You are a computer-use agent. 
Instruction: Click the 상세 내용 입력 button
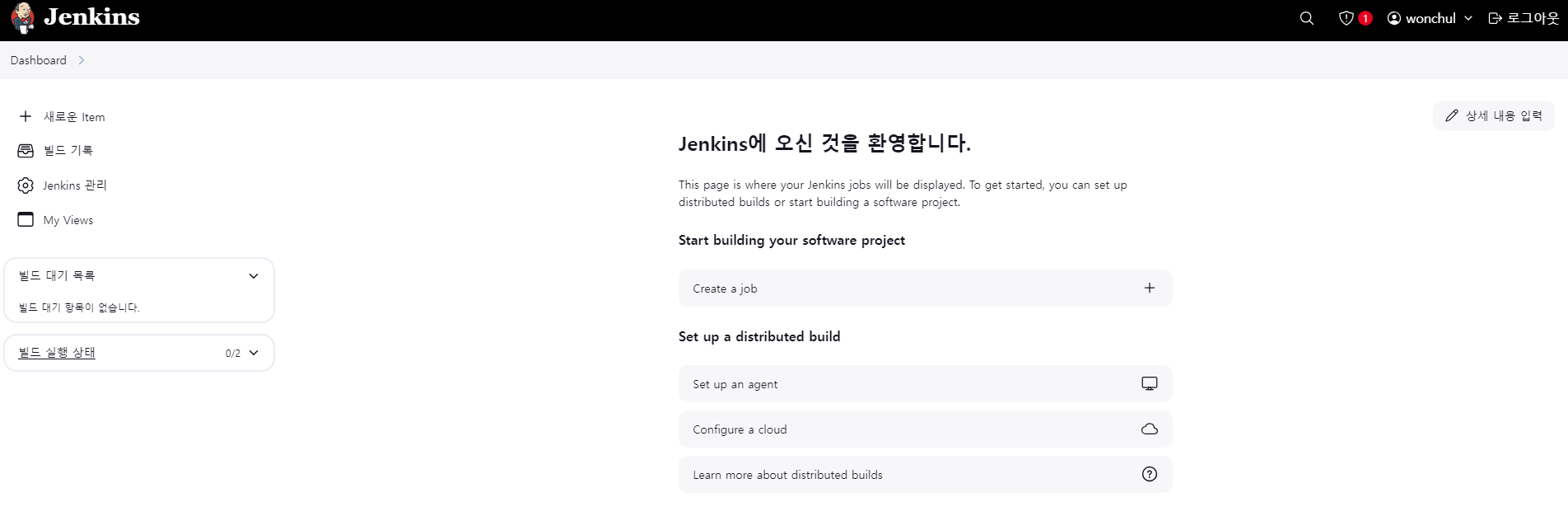point(1494,115)
